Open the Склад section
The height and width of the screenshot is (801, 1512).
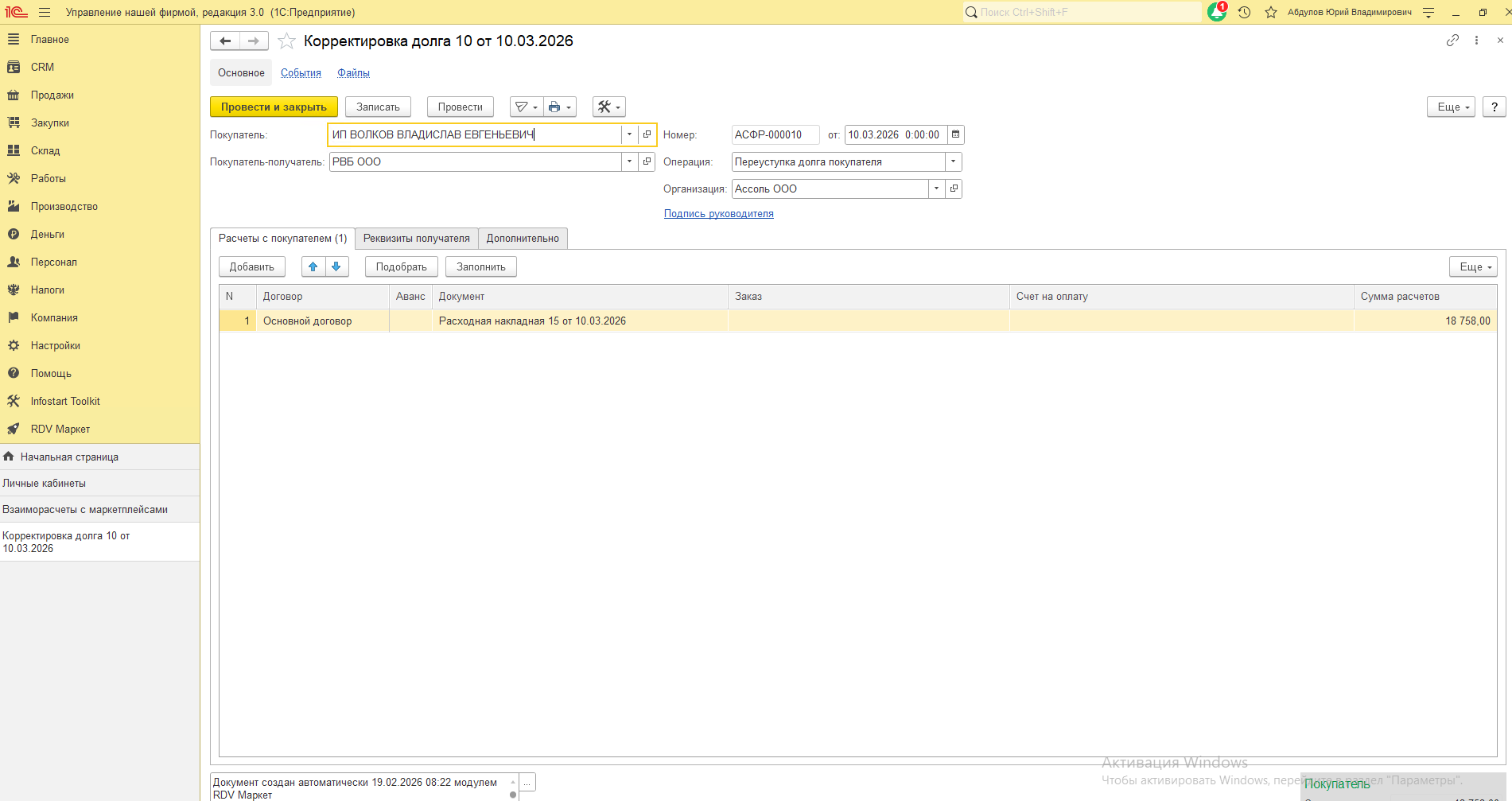coord(99,150)
